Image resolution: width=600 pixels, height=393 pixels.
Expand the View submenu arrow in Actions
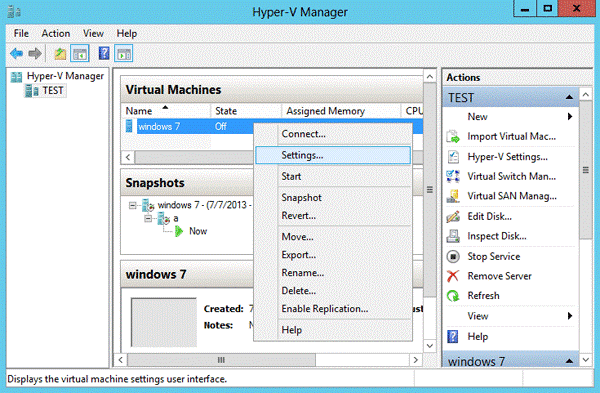[570, 316]
